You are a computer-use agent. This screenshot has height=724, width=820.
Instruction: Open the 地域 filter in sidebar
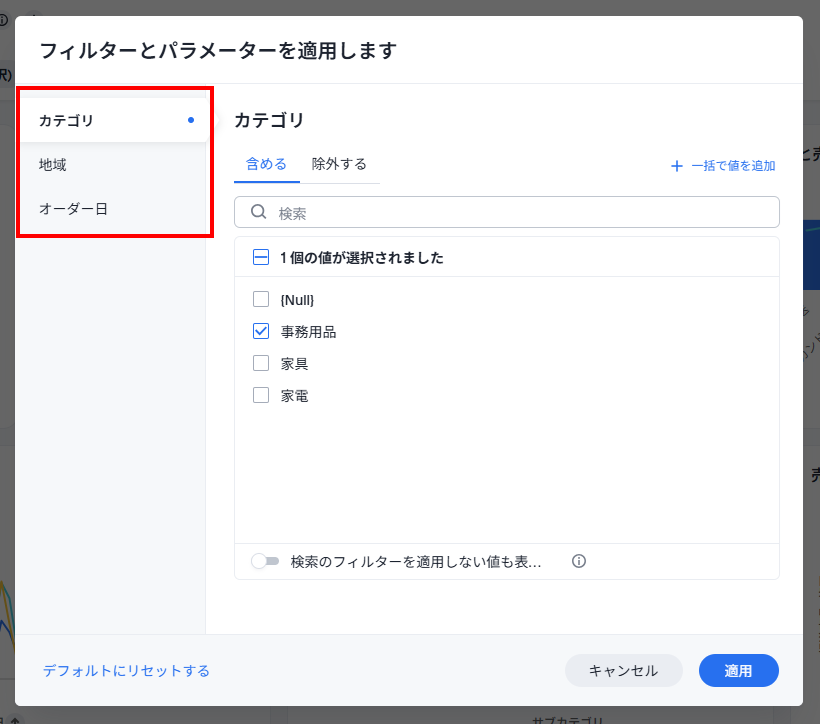(x=53, y=165)
